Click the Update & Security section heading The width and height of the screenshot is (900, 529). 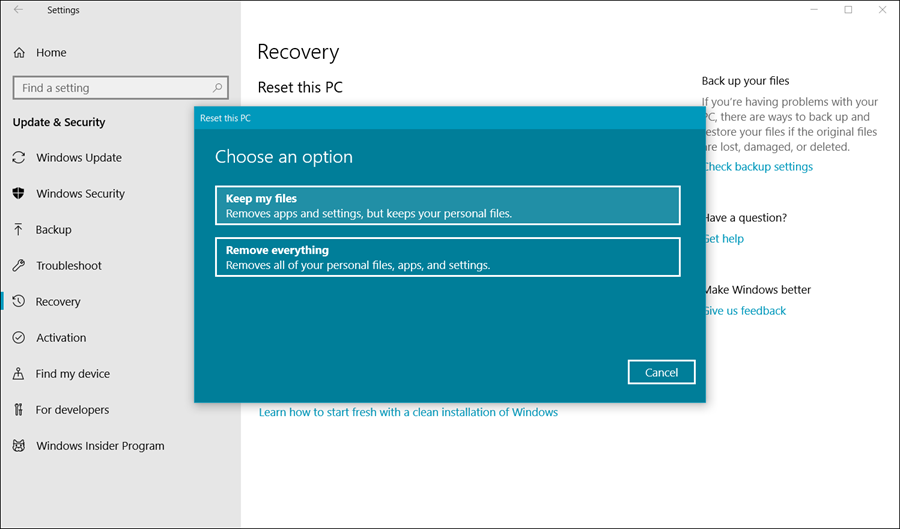click(59, 122)
